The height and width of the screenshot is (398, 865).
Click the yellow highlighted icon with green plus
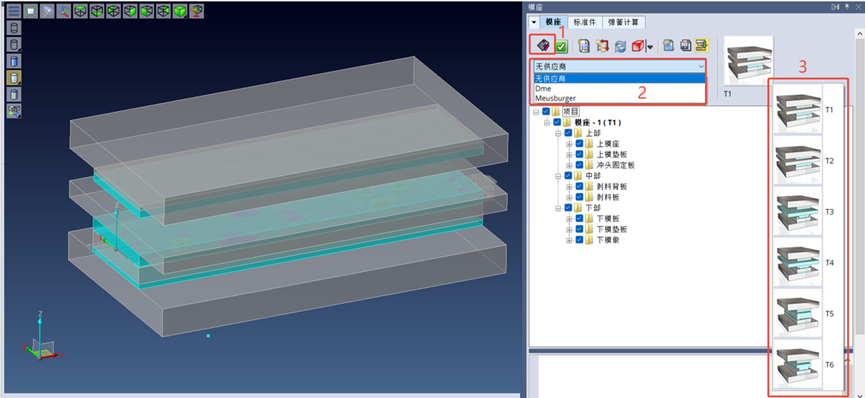pyautogui.click(x=702, y=45)
